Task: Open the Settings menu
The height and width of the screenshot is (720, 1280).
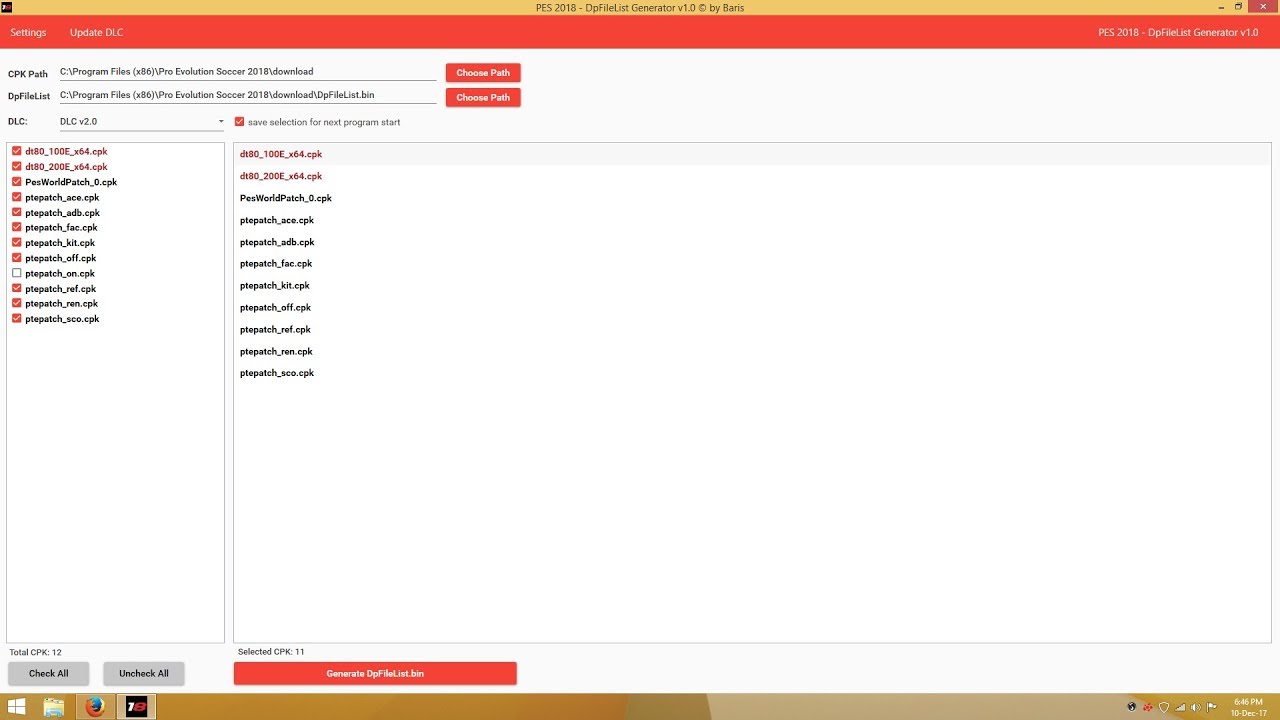Action: [28, 32]
